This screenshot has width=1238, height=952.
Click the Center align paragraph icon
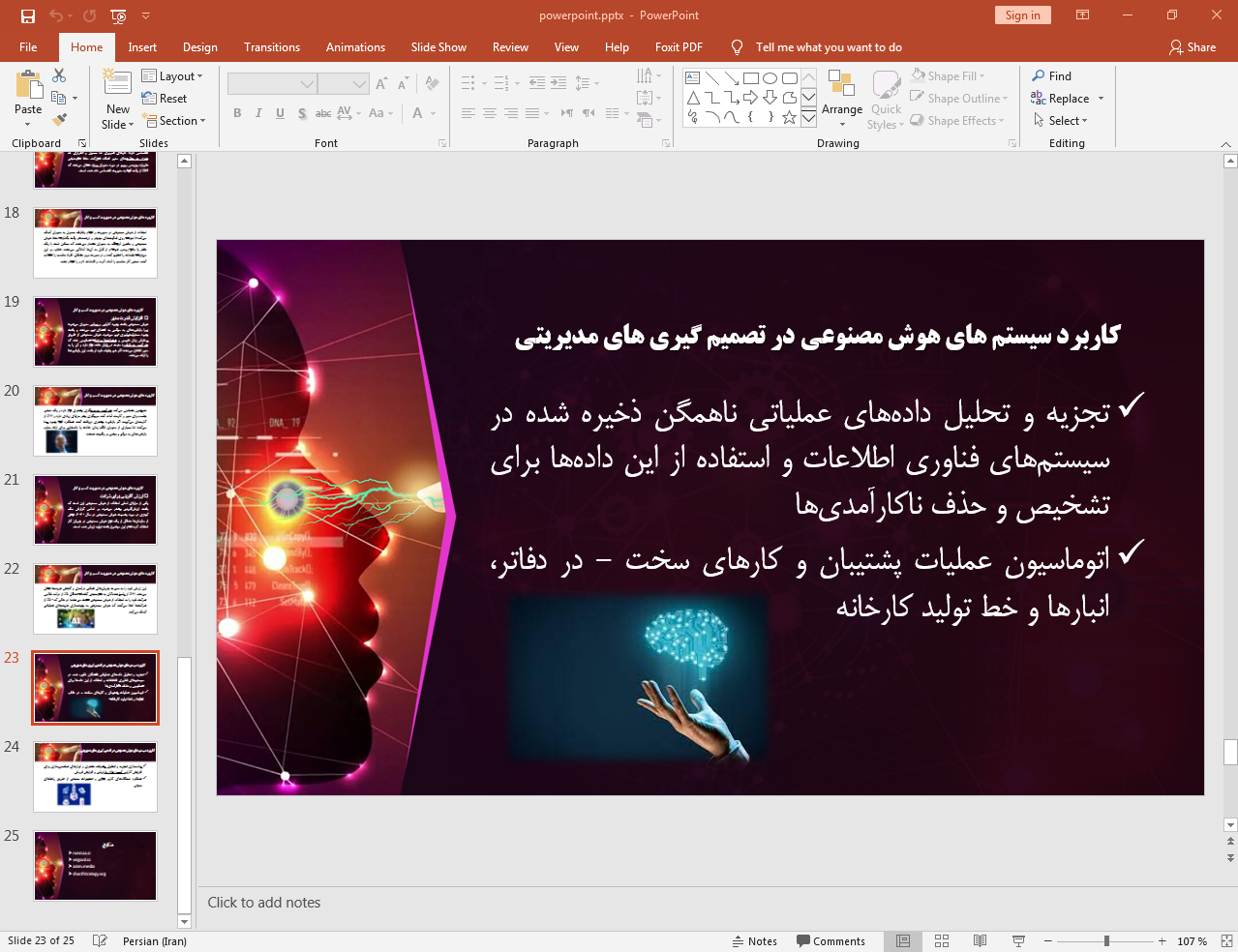pos(490,113)
